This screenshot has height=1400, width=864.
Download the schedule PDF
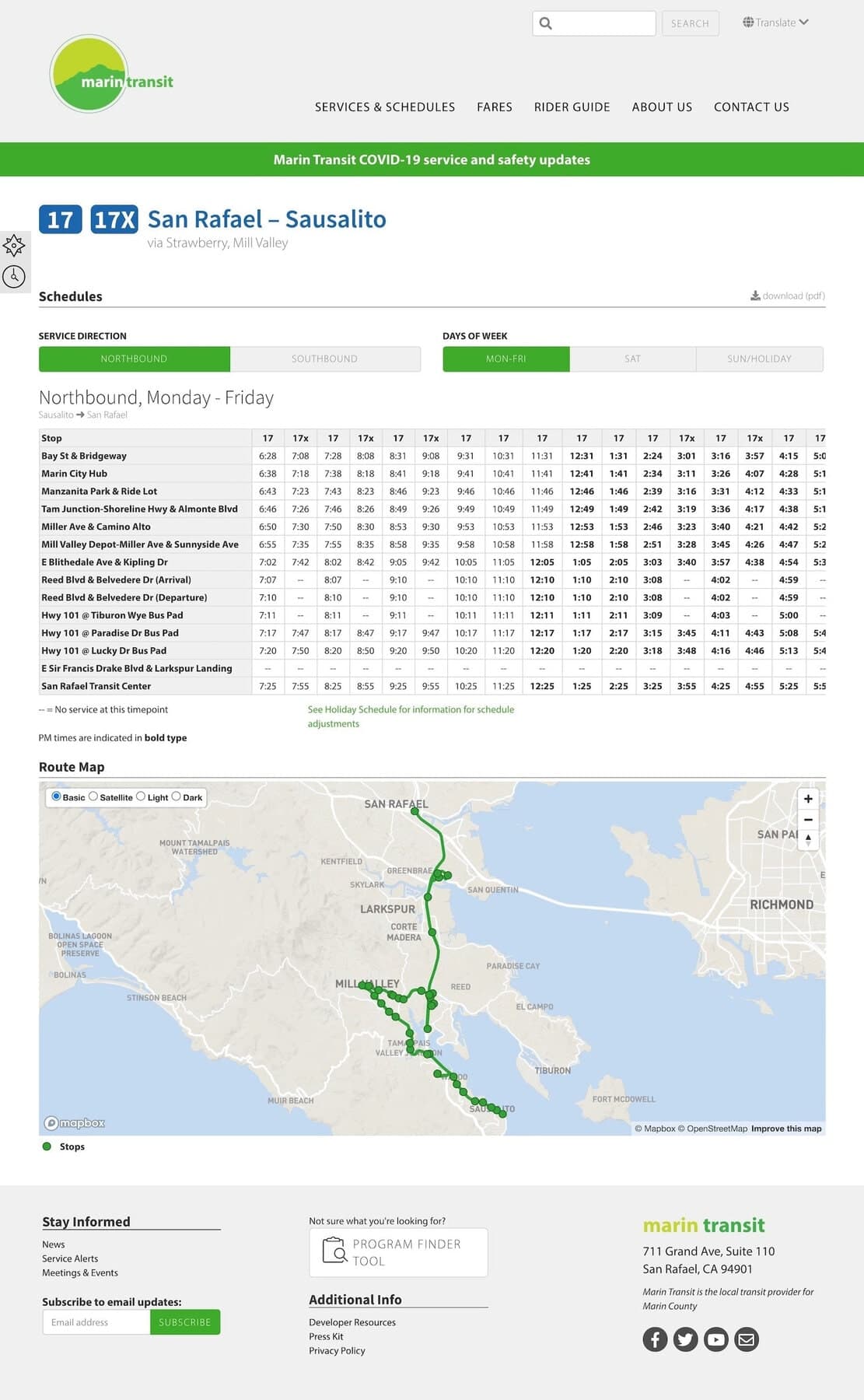click(x=788, y=296)
